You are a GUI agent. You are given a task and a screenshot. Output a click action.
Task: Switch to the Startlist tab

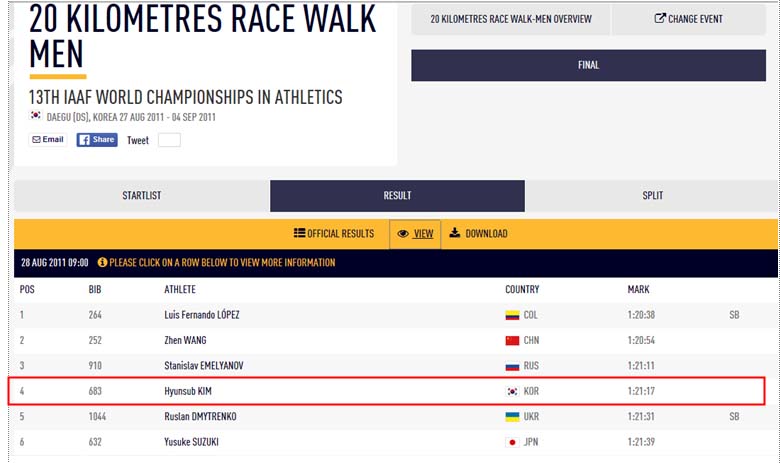pos(142,195)
